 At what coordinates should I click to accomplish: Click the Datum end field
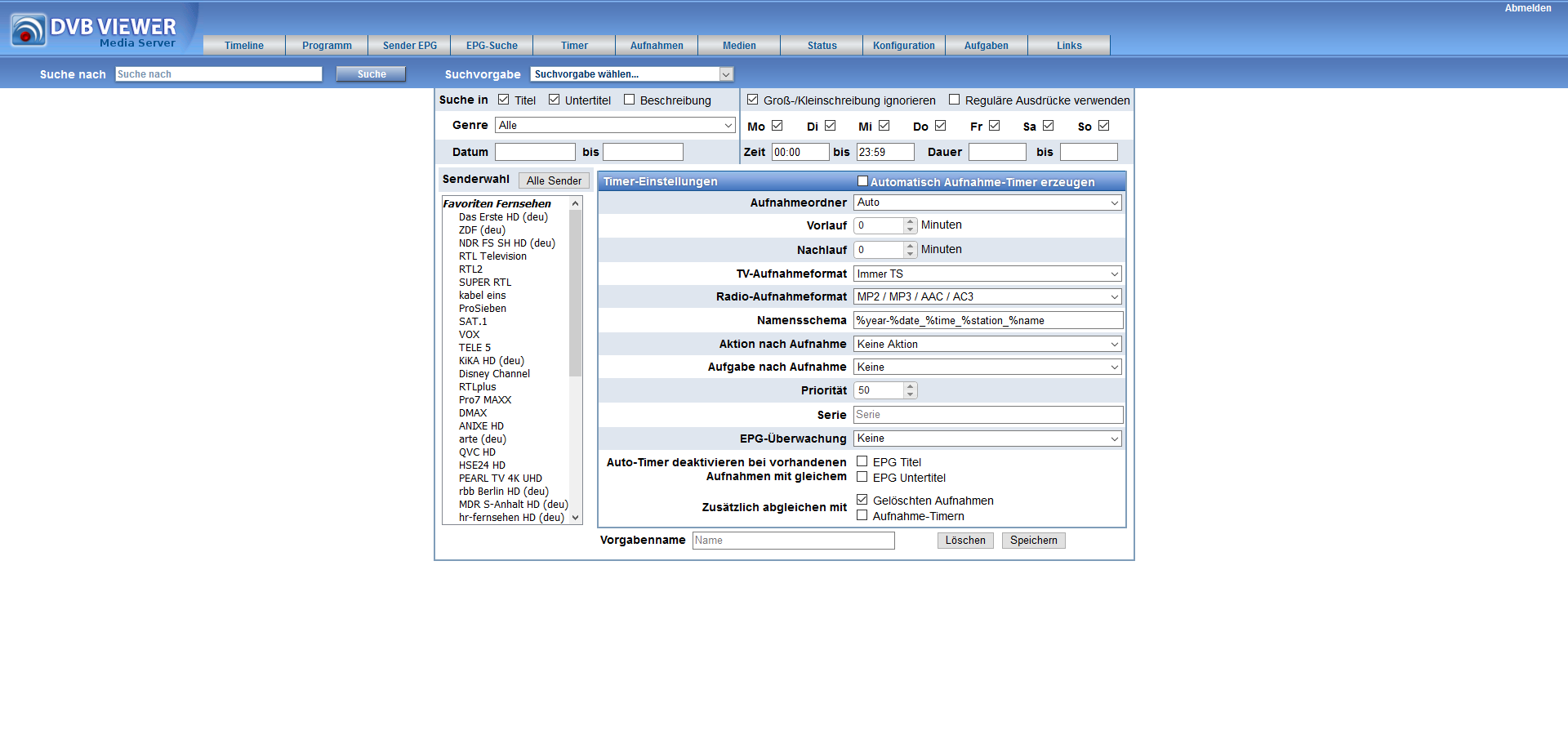tap(643, 152)
